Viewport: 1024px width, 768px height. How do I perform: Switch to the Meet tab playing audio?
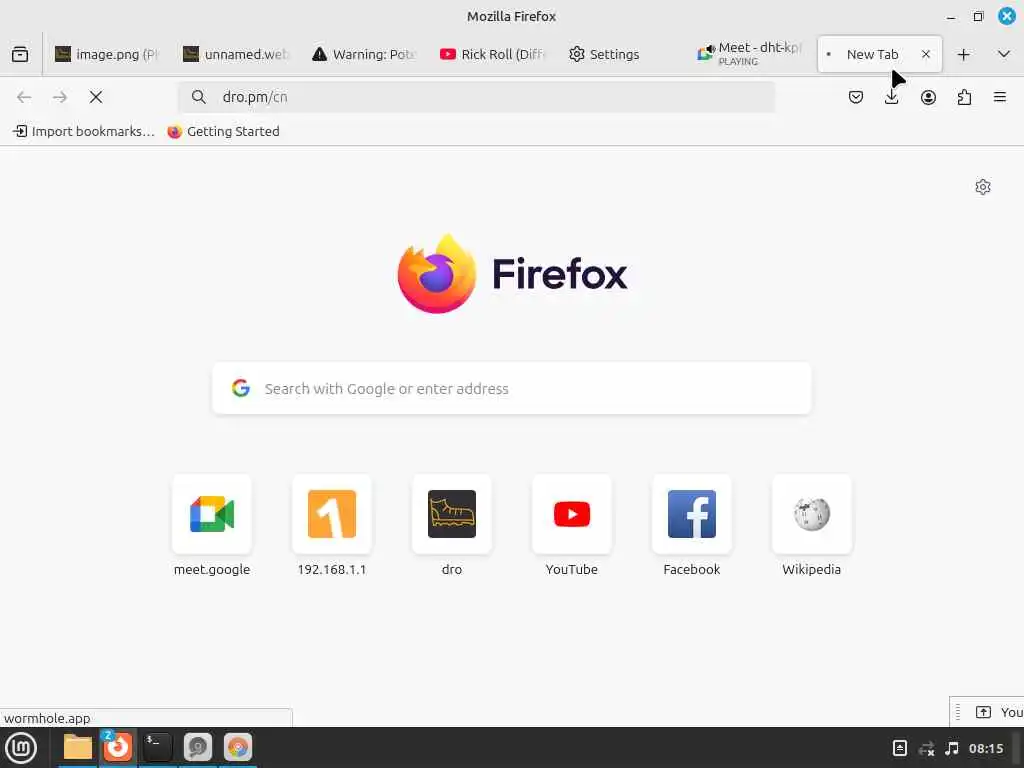pos(750,54)
